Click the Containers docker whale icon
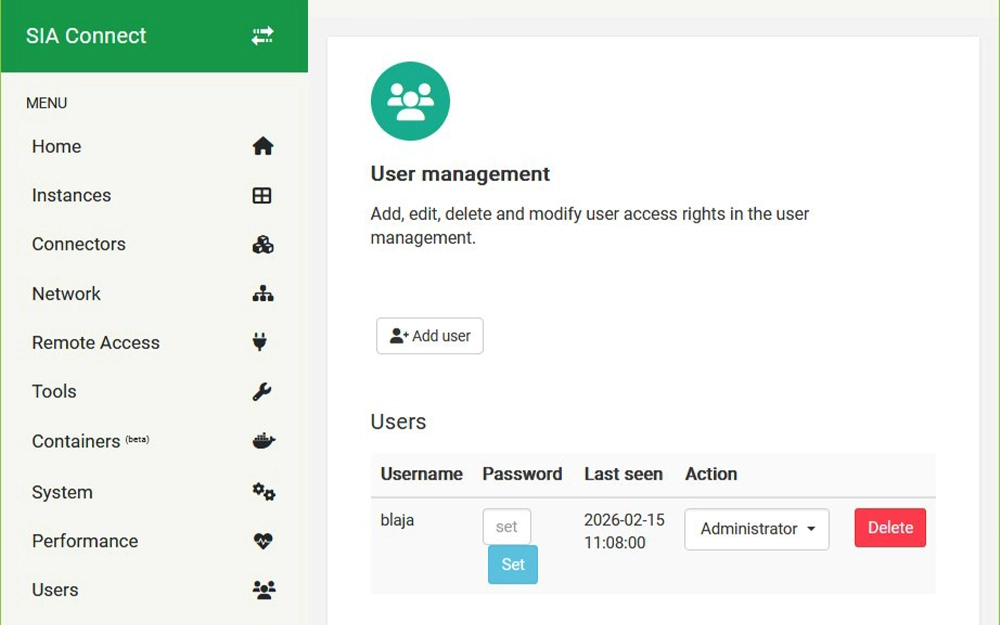Image resolution: width=1000 pixels, height=625 pixels. (263, 441)
